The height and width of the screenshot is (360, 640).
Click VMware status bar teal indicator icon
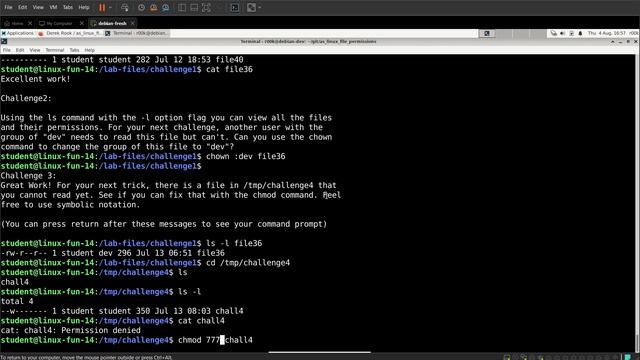tap(628, 357)
